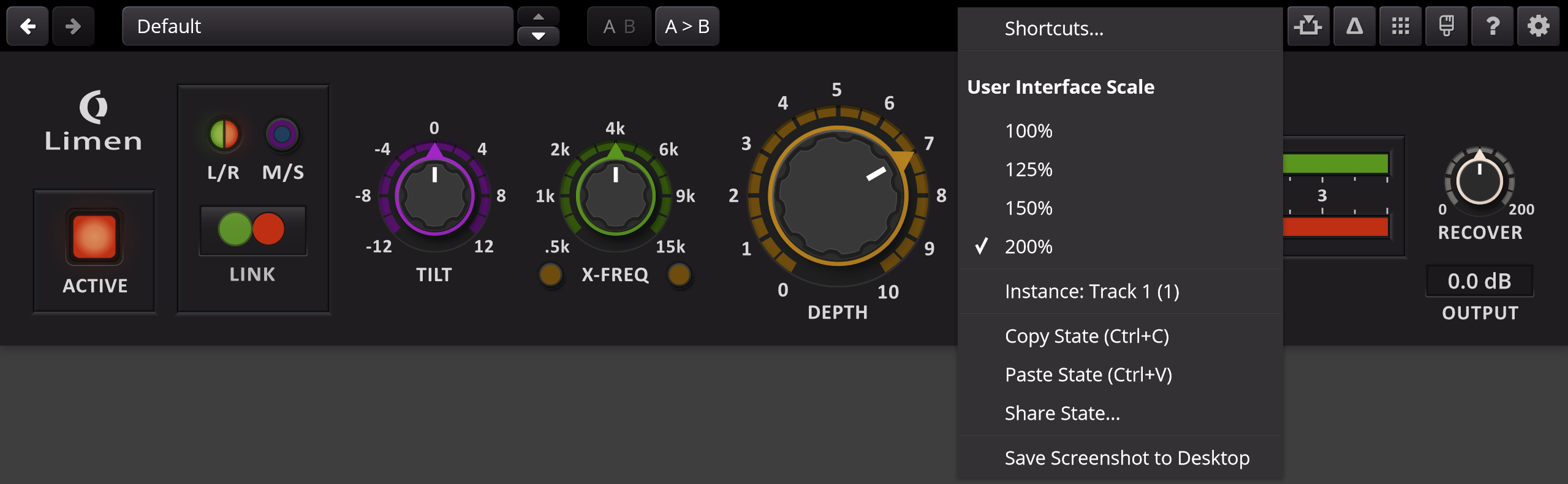The height and width of the screenshot is (484, 1568).
Task: Select L/R channel mode
Action: [x=224, y=134]
